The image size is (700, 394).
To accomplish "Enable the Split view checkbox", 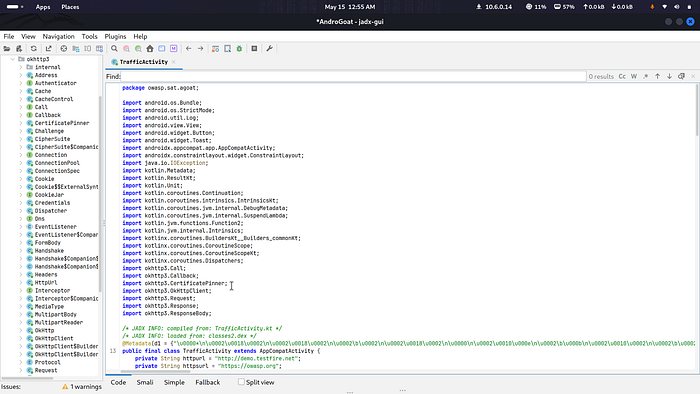I will (x=241, y=382).
